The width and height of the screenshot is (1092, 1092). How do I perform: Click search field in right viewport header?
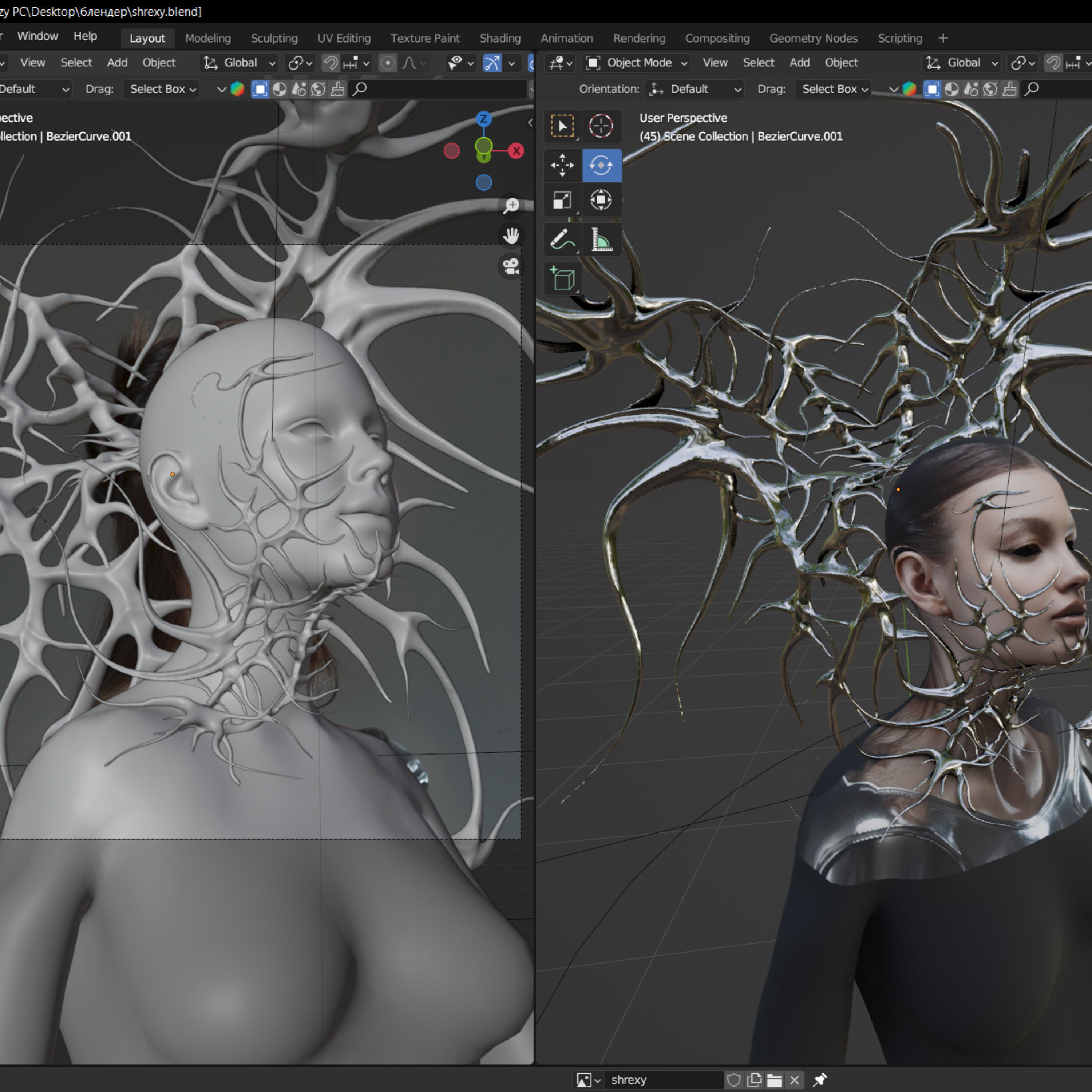click(1056, 89)
